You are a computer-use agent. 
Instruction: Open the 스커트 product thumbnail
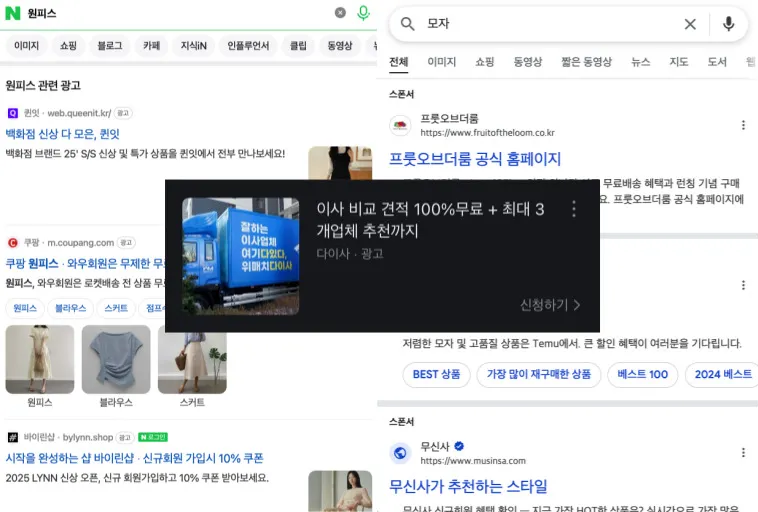point(192,363)
